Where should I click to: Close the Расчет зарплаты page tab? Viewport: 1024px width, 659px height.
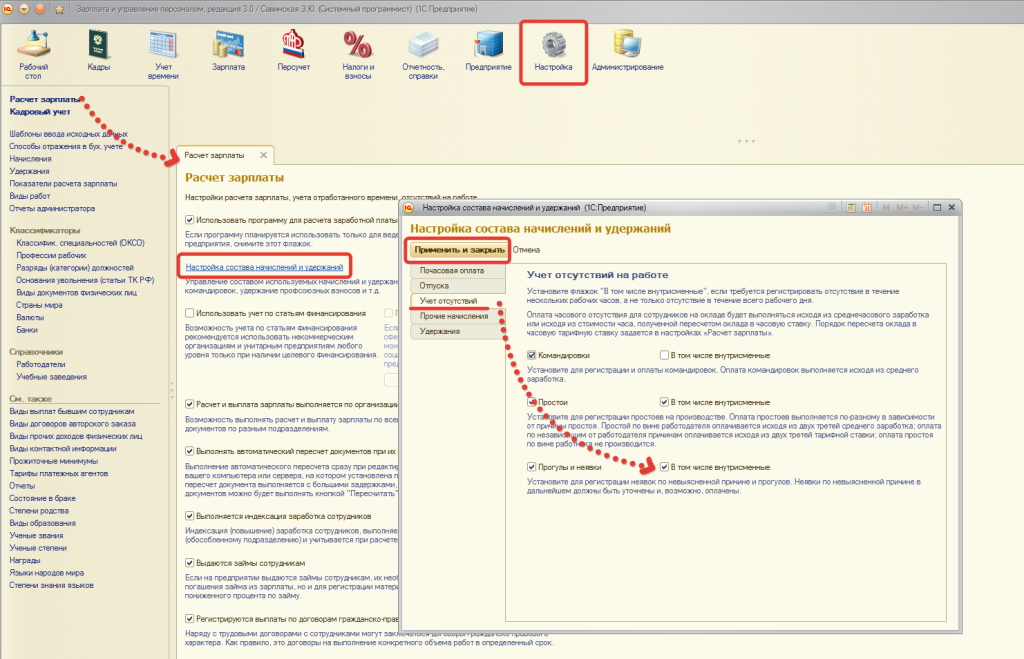(x=263, y=155)
